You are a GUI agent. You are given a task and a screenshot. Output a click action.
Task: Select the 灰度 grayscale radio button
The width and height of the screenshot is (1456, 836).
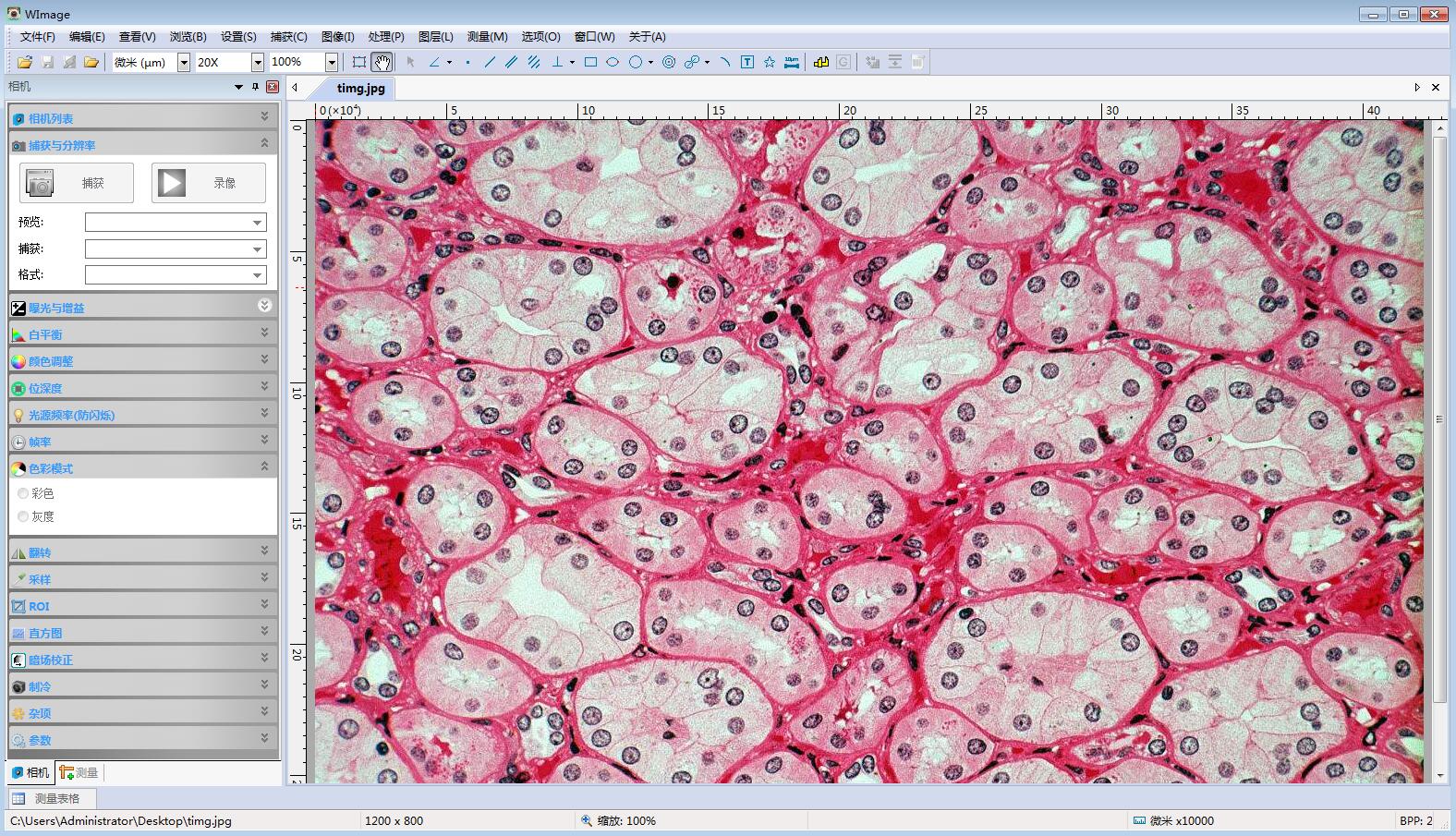[23, 516]
